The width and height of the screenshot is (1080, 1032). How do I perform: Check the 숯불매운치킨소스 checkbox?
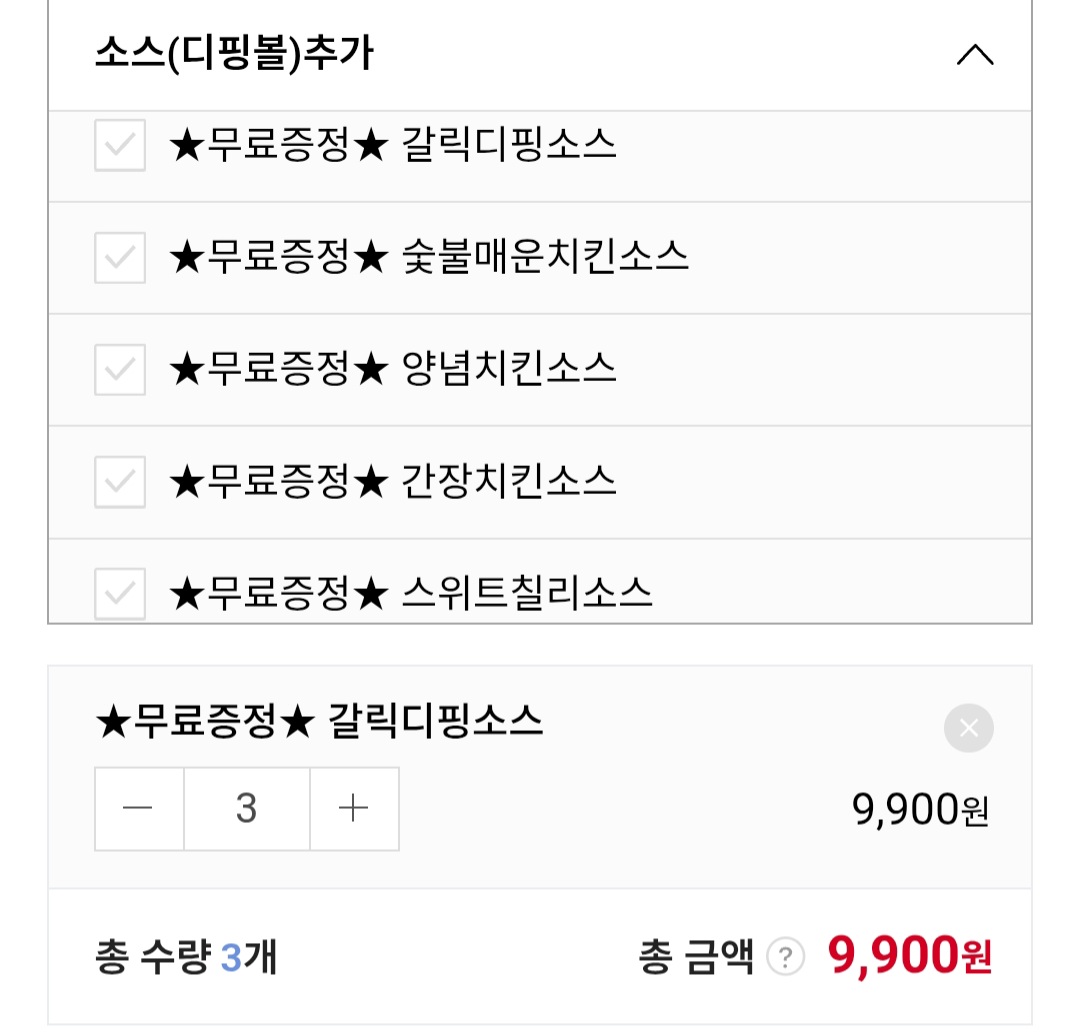tap(120, 258)
